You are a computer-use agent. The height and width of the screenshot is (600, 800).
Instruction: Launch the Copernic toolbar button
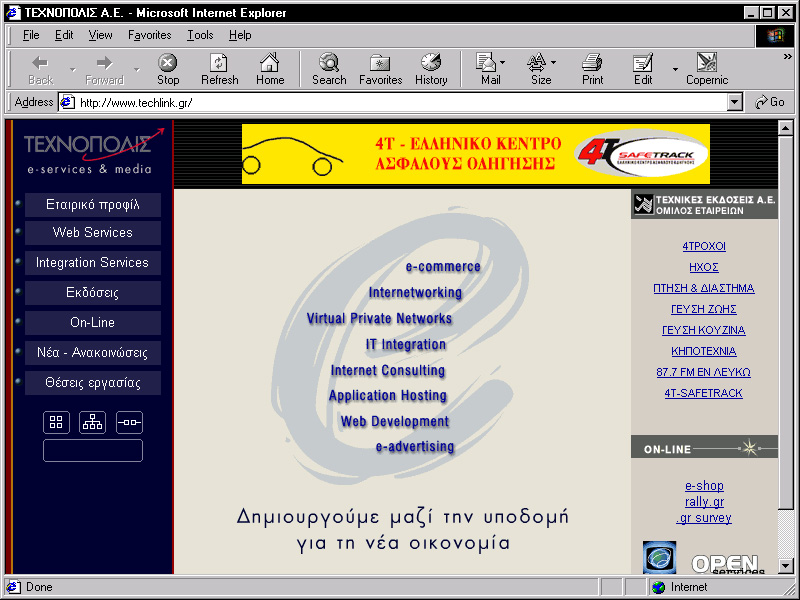707,69
